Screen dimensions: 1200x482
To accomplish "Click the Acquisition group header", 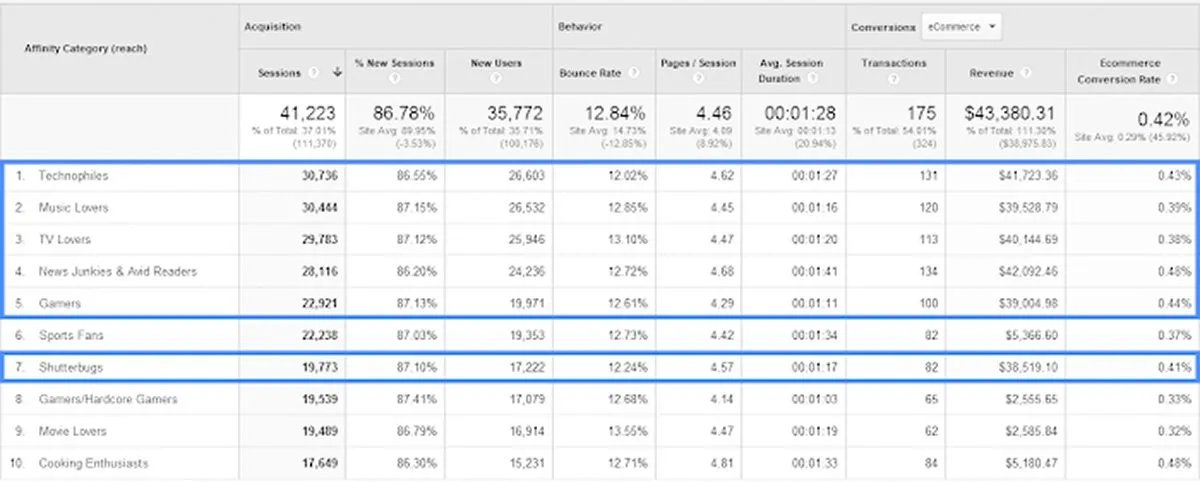I will pyautogui.click(x=273, y=27).
